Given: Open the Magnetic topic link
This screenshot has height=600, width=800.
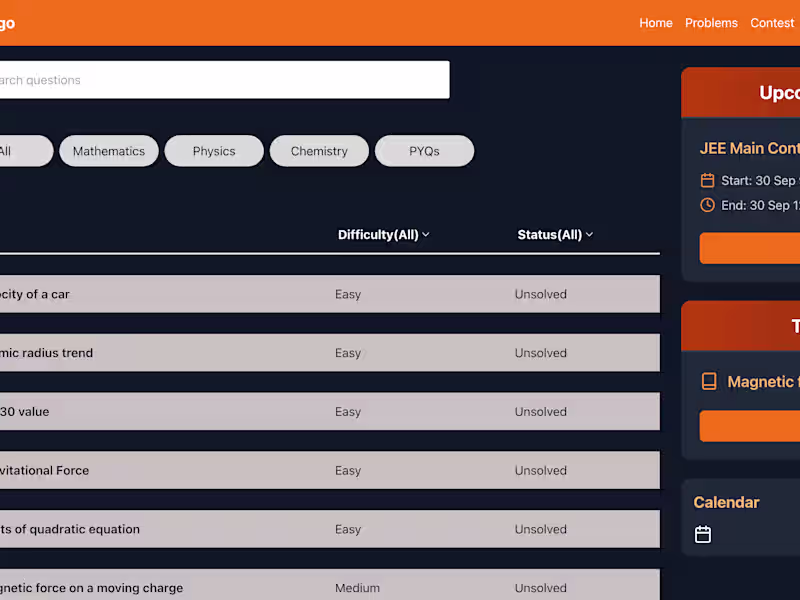Looking at the screenshot, I should point(763,382).
